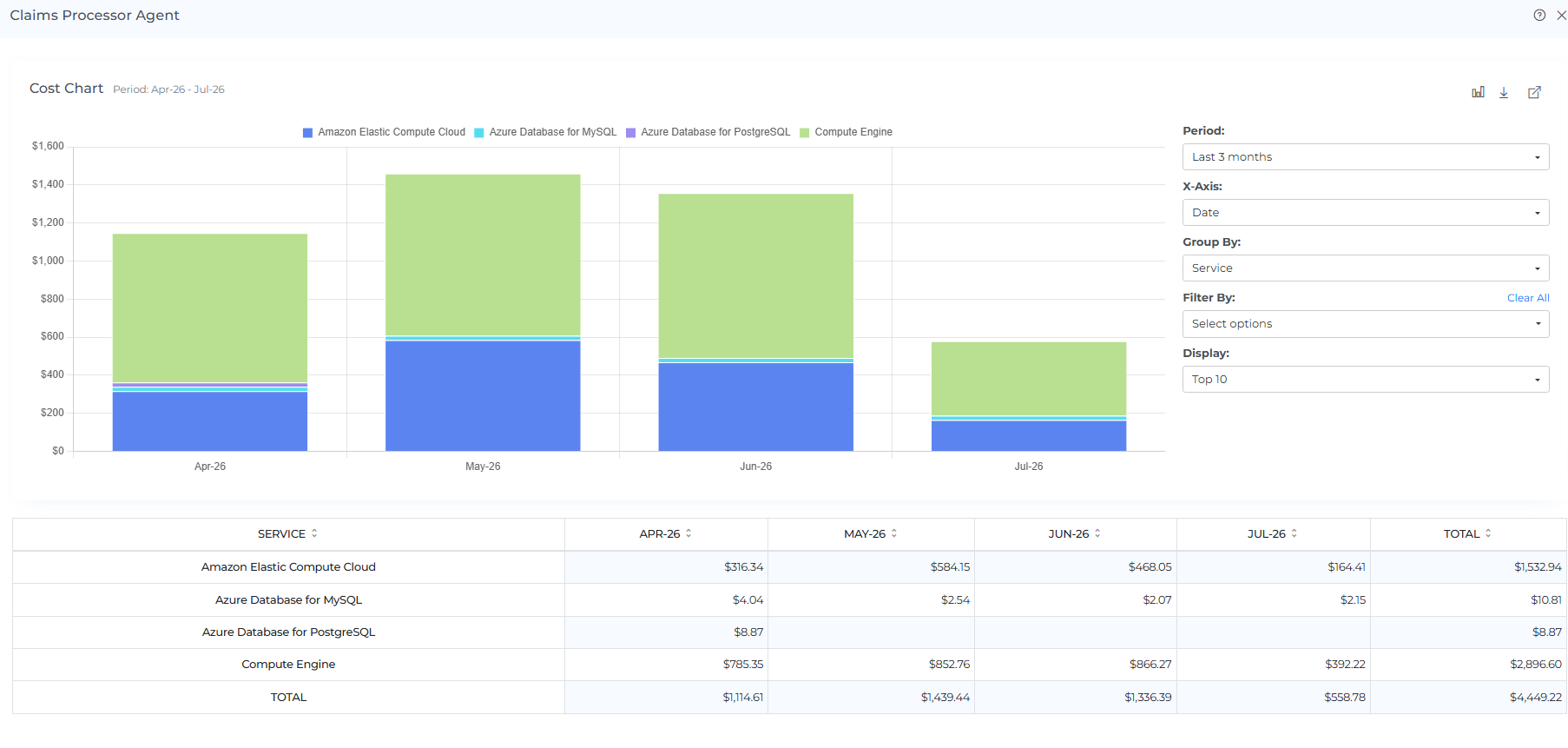Select Azure Database for MySQL row label
The image size is (1568, 748).
[x=288, y=600]
